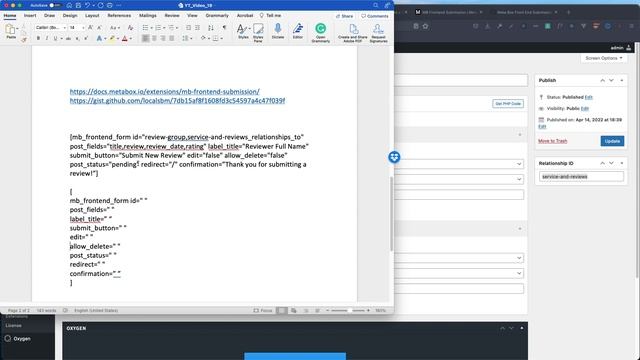Click the Share button in Word
Screen dimensions: 640x360
tap(345, 16)
